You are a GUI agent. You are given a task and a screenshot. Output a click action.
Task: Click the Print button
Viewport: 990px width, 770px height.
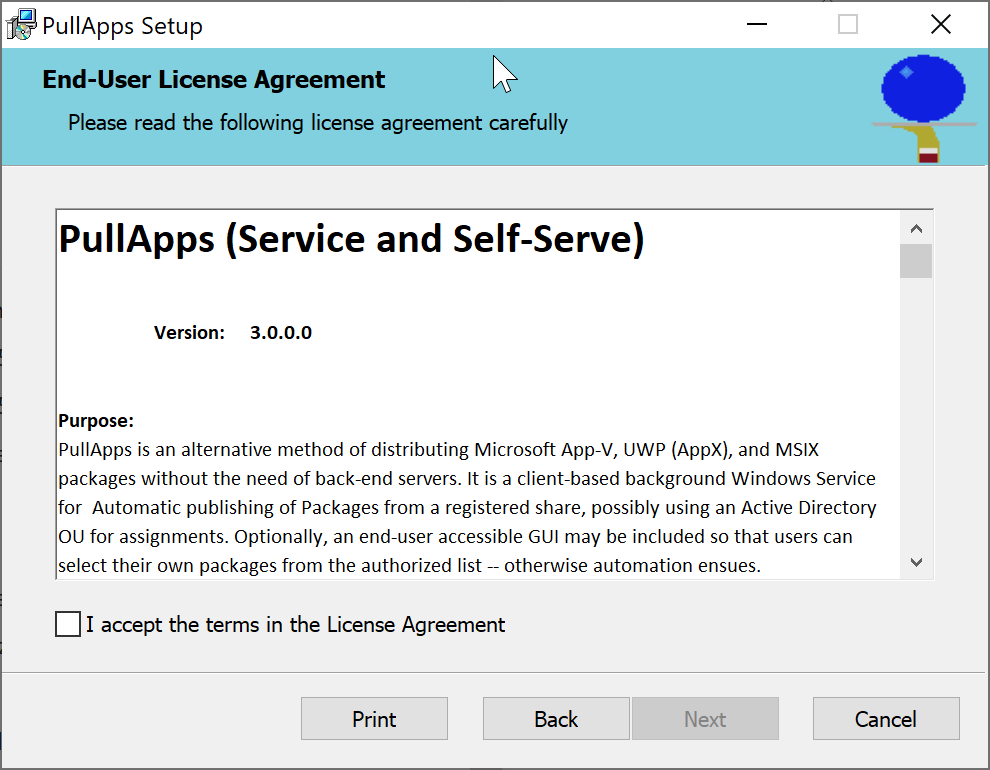[374, 718]
